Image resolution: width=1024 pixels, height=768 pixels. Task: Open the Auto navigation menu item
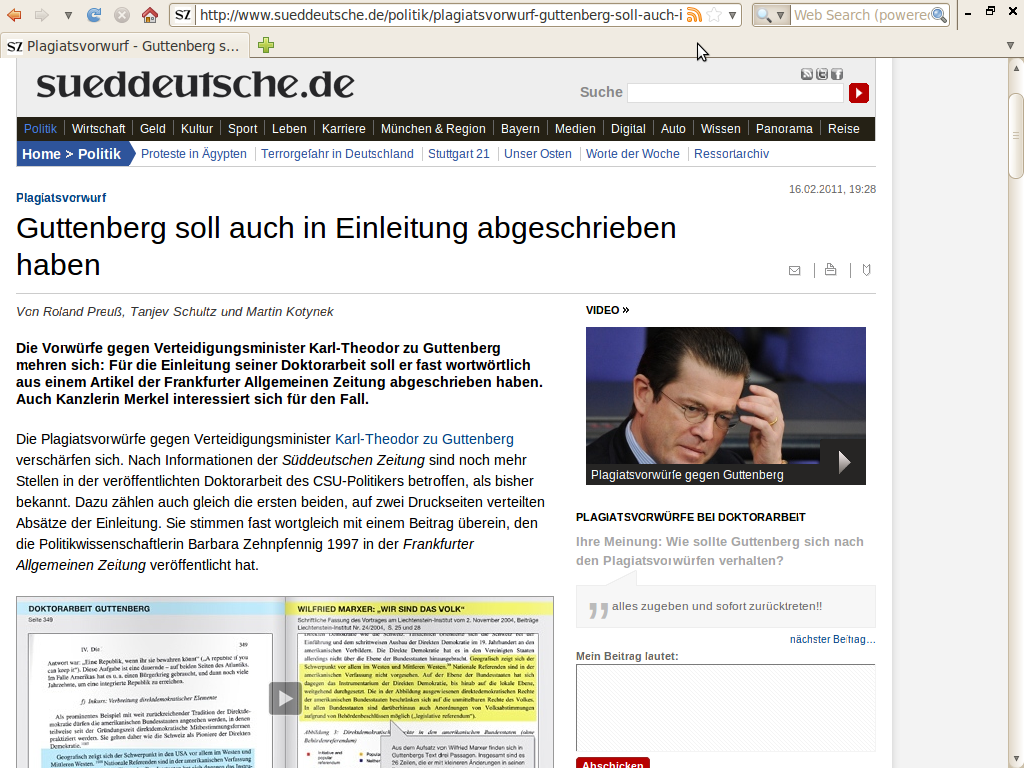(x=673, y=129)
